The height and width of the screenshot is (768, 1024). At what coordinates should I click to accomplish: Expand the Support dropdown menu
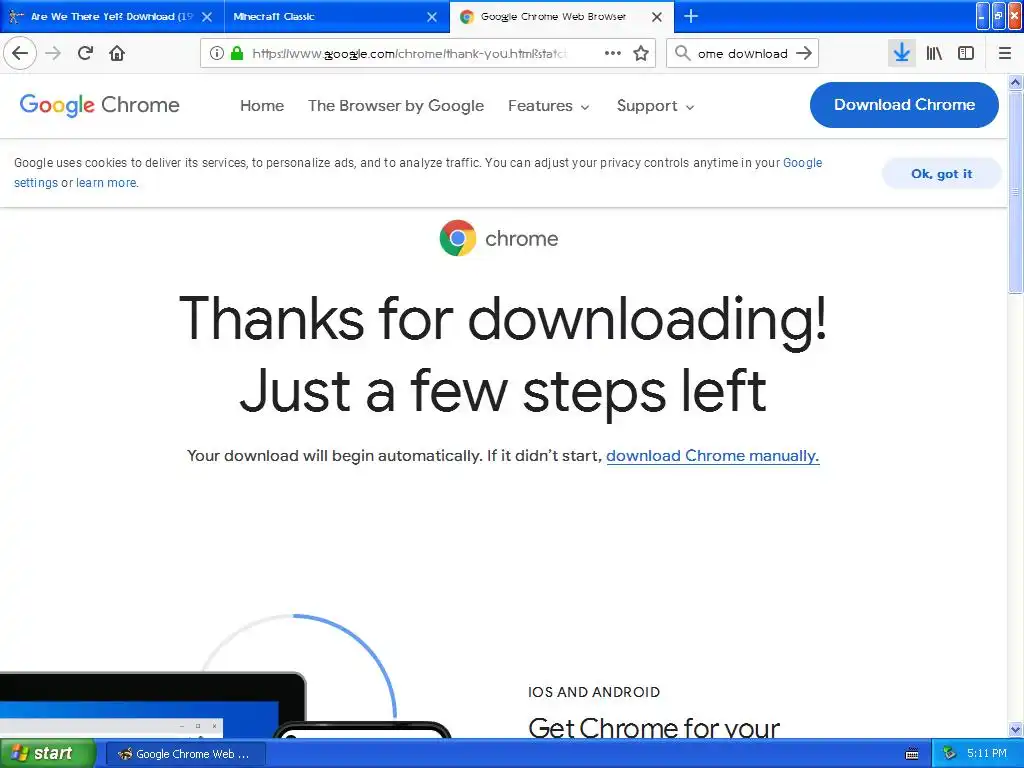point(656,106)
